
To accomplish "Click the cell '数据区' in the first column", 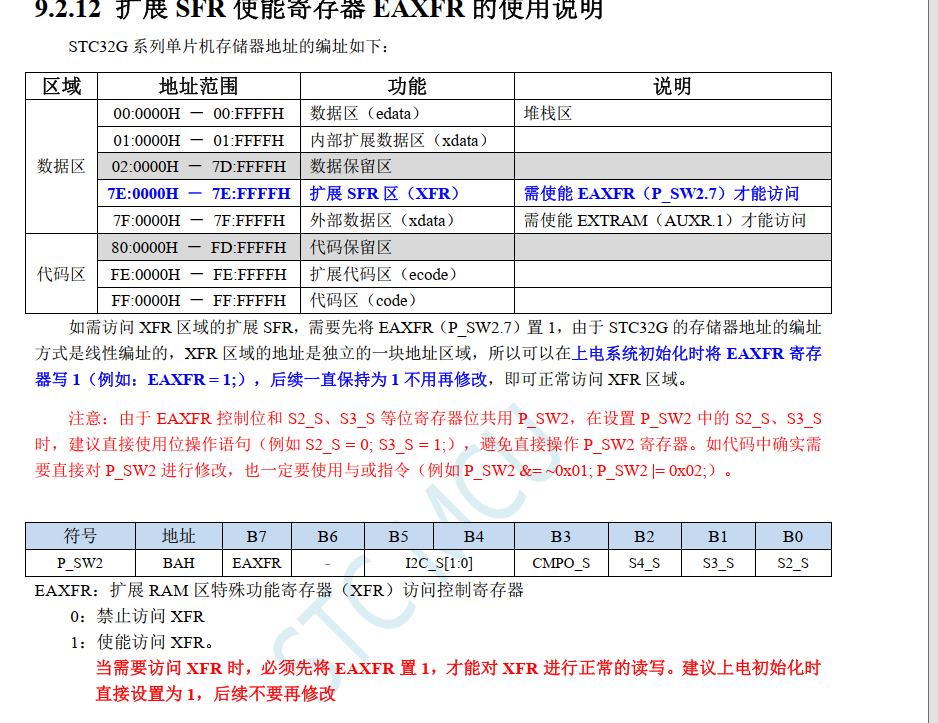I will click(61, 166).
